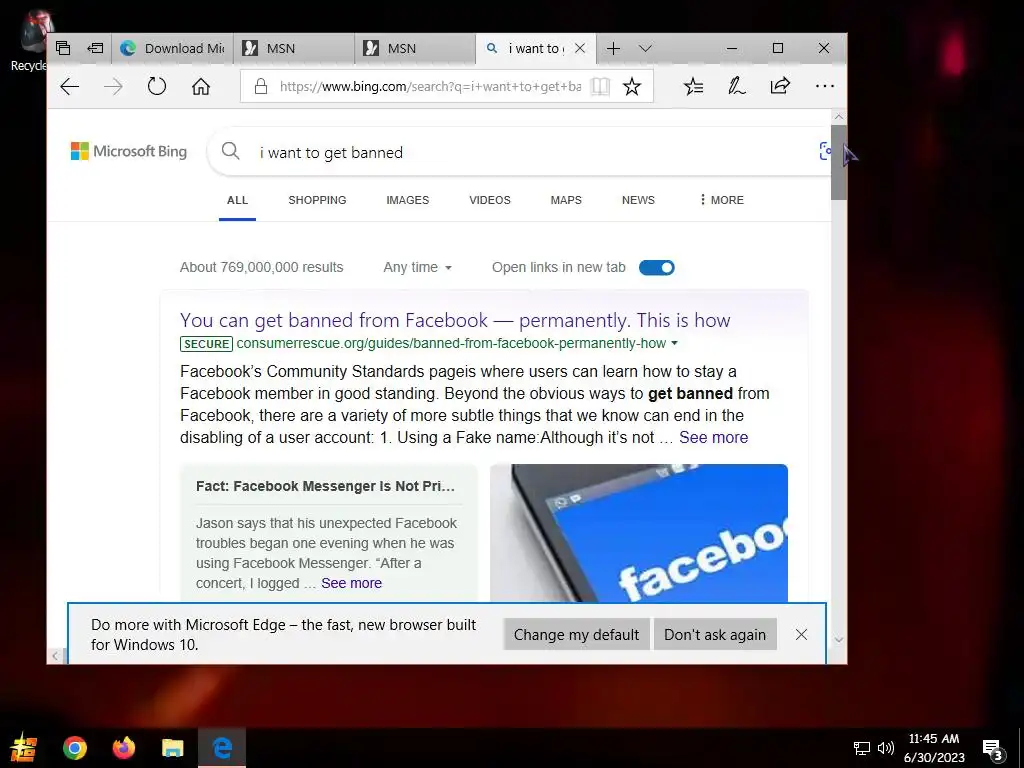Screen dimensions: 1024x768
Task: Select the NEWS results tab
Action: tap(638, 200)
